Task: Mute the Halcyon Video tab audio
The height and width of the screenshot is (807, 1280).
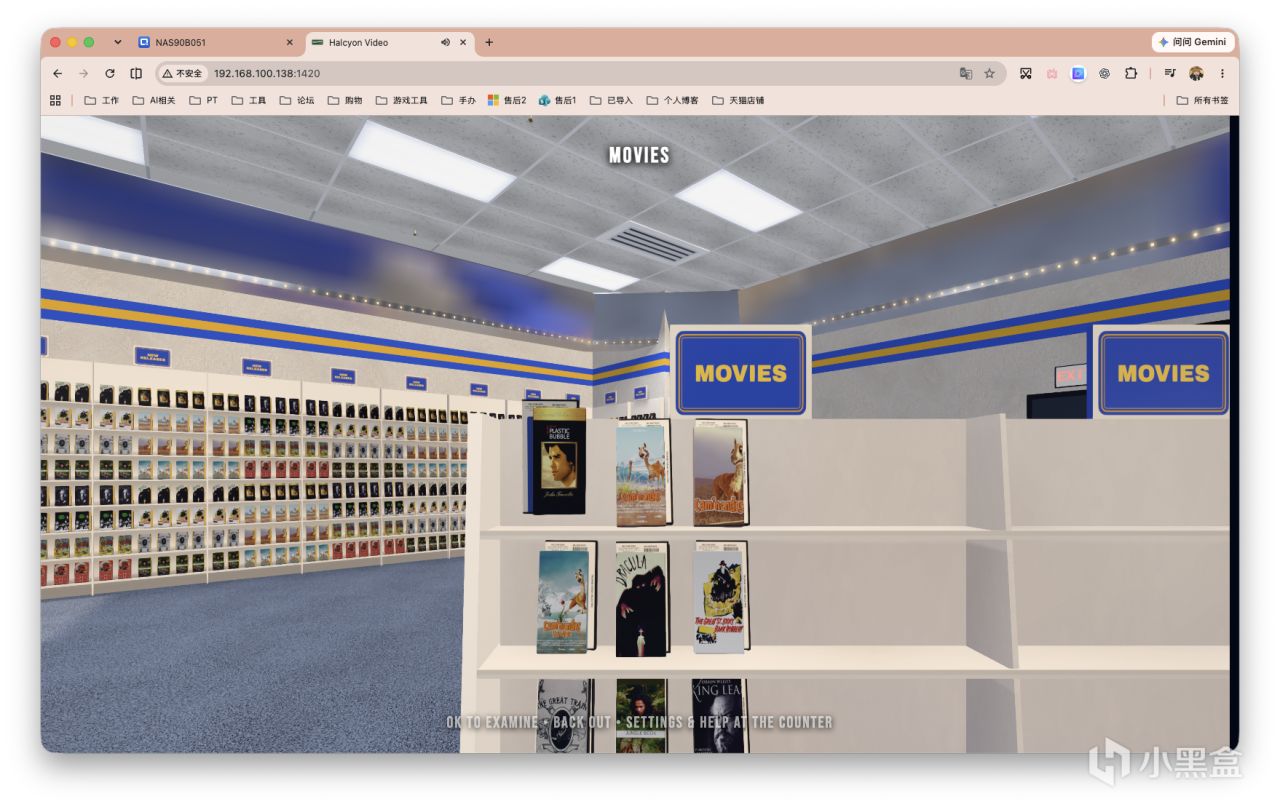Action: pos(445,42)
